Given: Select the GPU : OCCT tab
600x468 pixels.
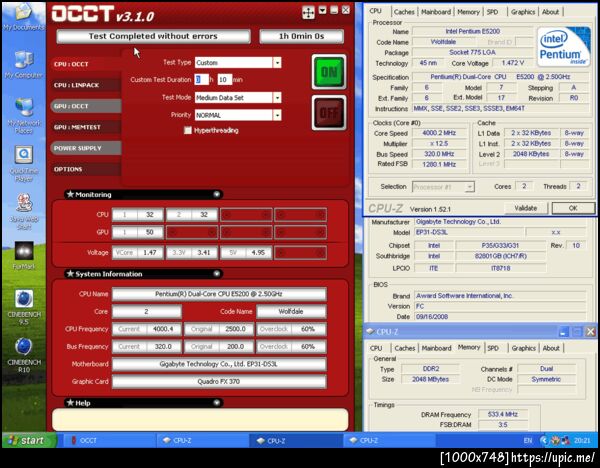Looking at the screenshot, I should coord(86,106).
